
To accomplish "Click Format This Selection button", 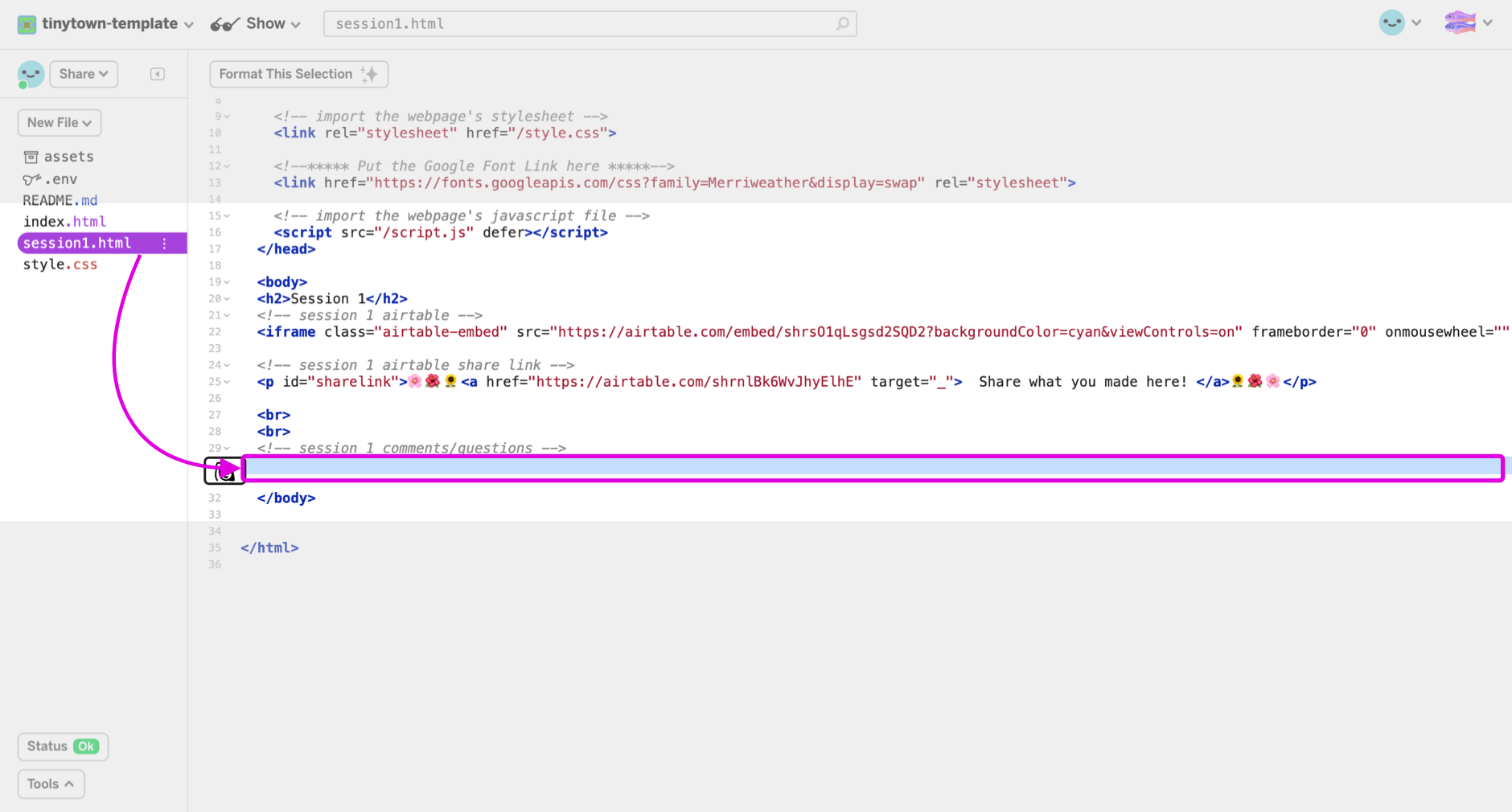I will tap(298, 74).
